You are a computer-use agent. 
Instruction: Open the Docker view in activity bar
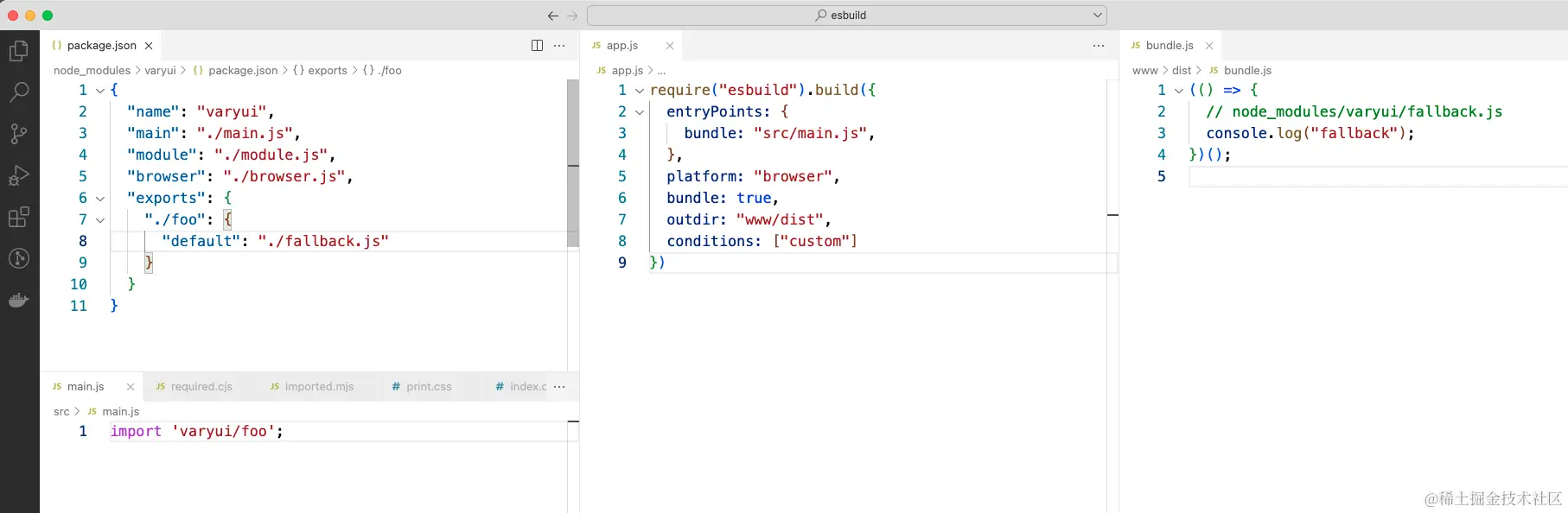click(19, 300)
